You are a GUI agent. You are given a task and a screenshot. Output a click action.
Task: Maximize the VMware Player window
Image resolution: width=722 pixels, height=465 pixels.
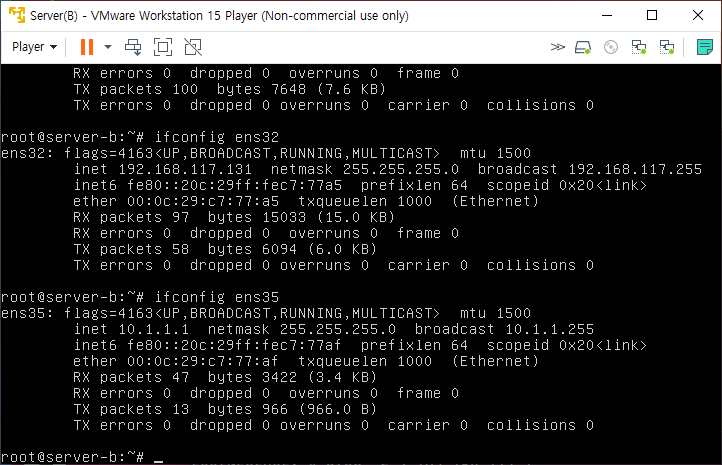coord(652,15)
